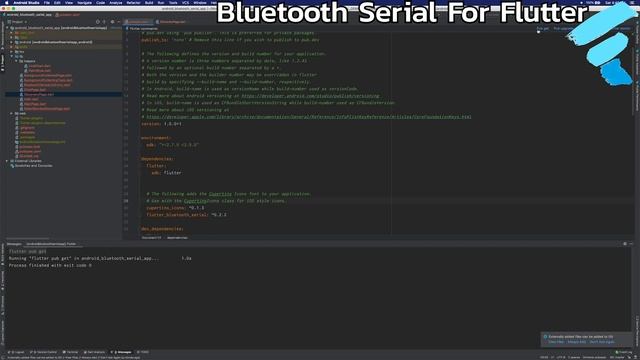640x360 pixels.
Task: Toggle the Messages tool window button
Action: 121,352
